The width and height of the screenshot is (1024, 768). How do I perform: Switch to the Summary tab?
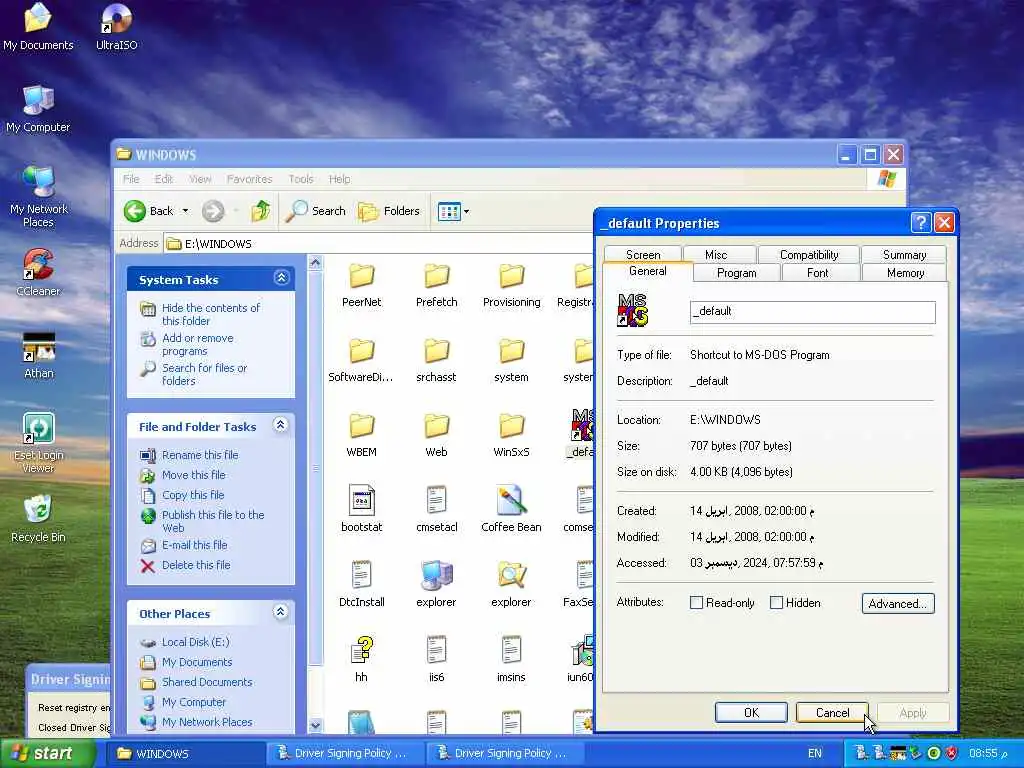904,255
